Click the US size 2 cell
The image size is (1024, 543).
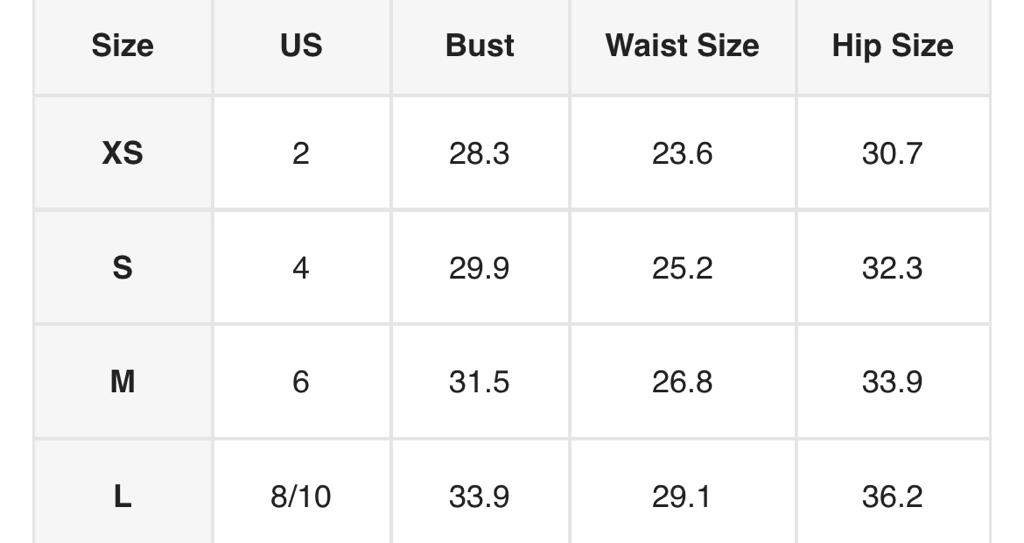[301, 153]
